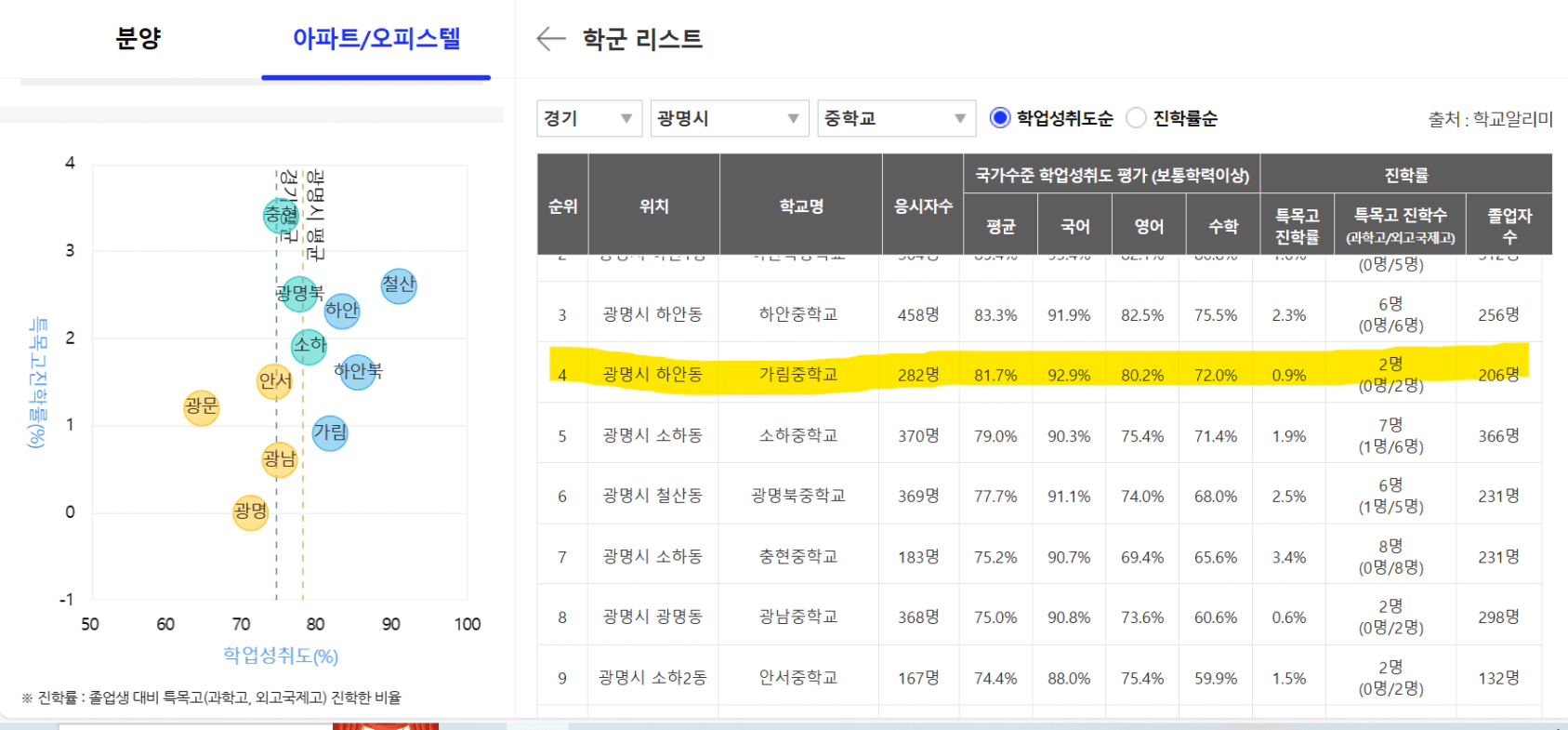The width and height of the screenshot is (1568, 730).
Task: Click the 충현 bubble in chart
Action: pos(281,216)
